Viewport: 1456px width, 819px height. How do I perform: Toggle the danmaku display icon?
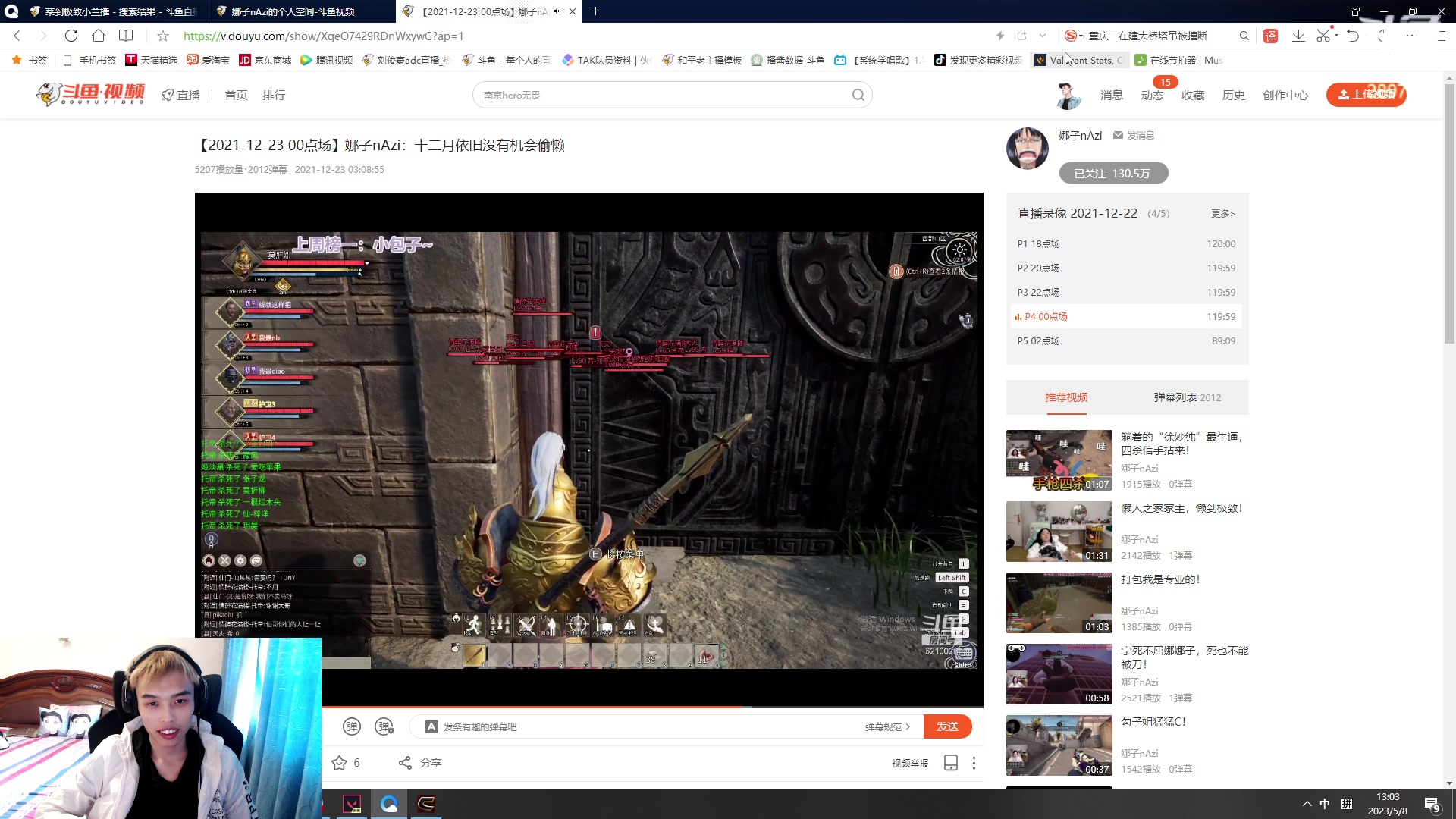click(x=352, y=726)
